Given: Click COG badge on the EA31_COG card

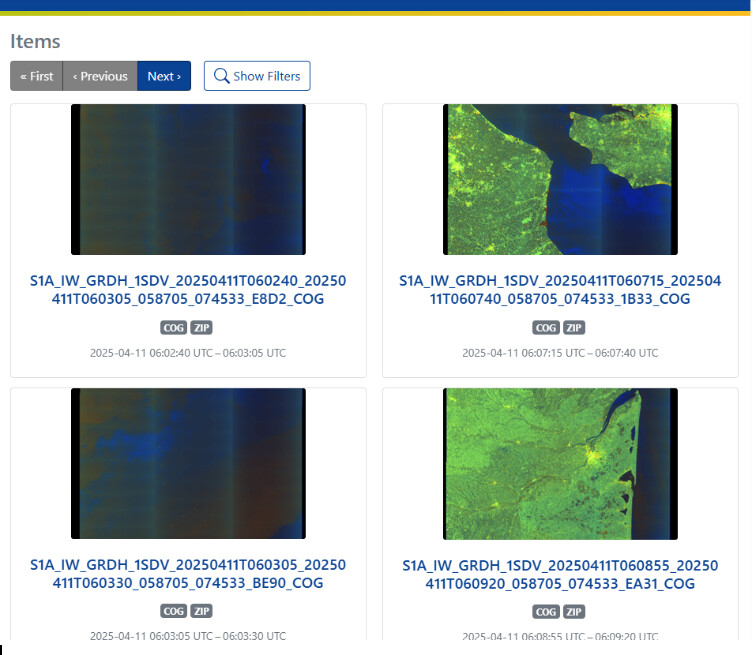Looking at the screenshot, I should coord(546,612).
